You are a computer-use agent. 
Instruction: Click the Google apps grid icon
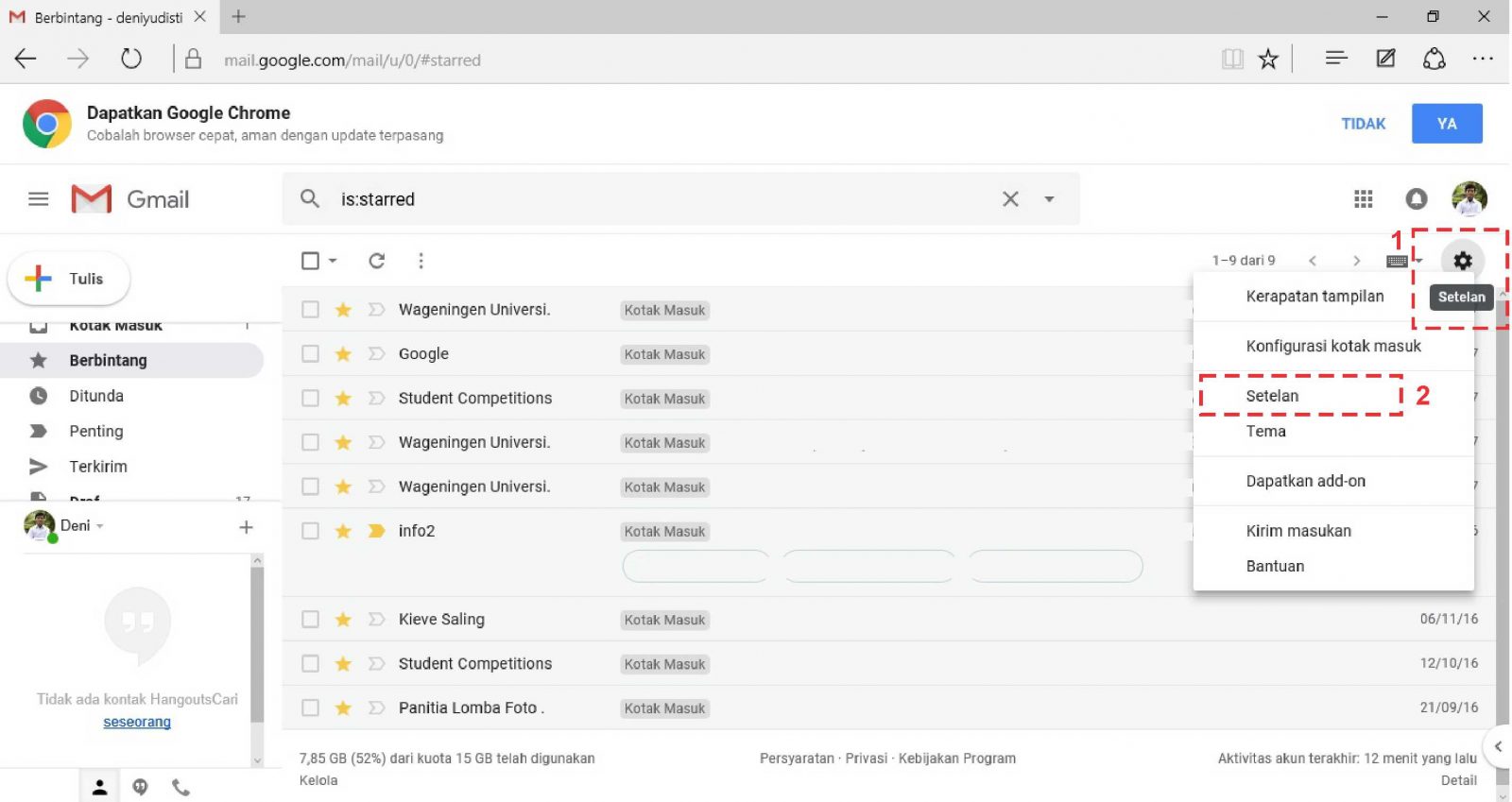click(1363, 199)
